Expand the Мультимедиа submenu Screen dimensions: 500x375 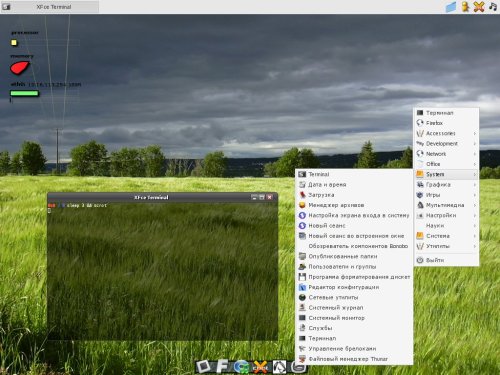click(446, 205)
